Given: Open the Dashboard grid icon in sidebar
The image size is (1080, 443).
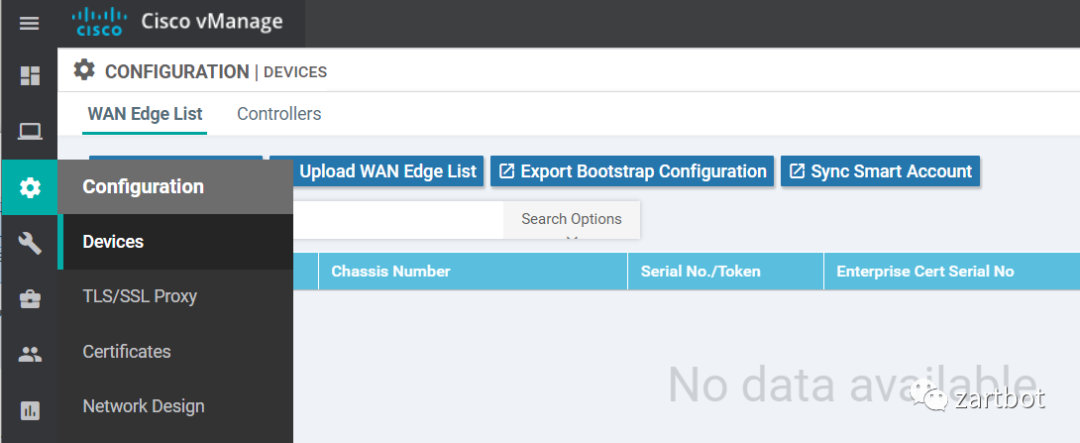Looking at the screenshot, I should pos(30,76).
